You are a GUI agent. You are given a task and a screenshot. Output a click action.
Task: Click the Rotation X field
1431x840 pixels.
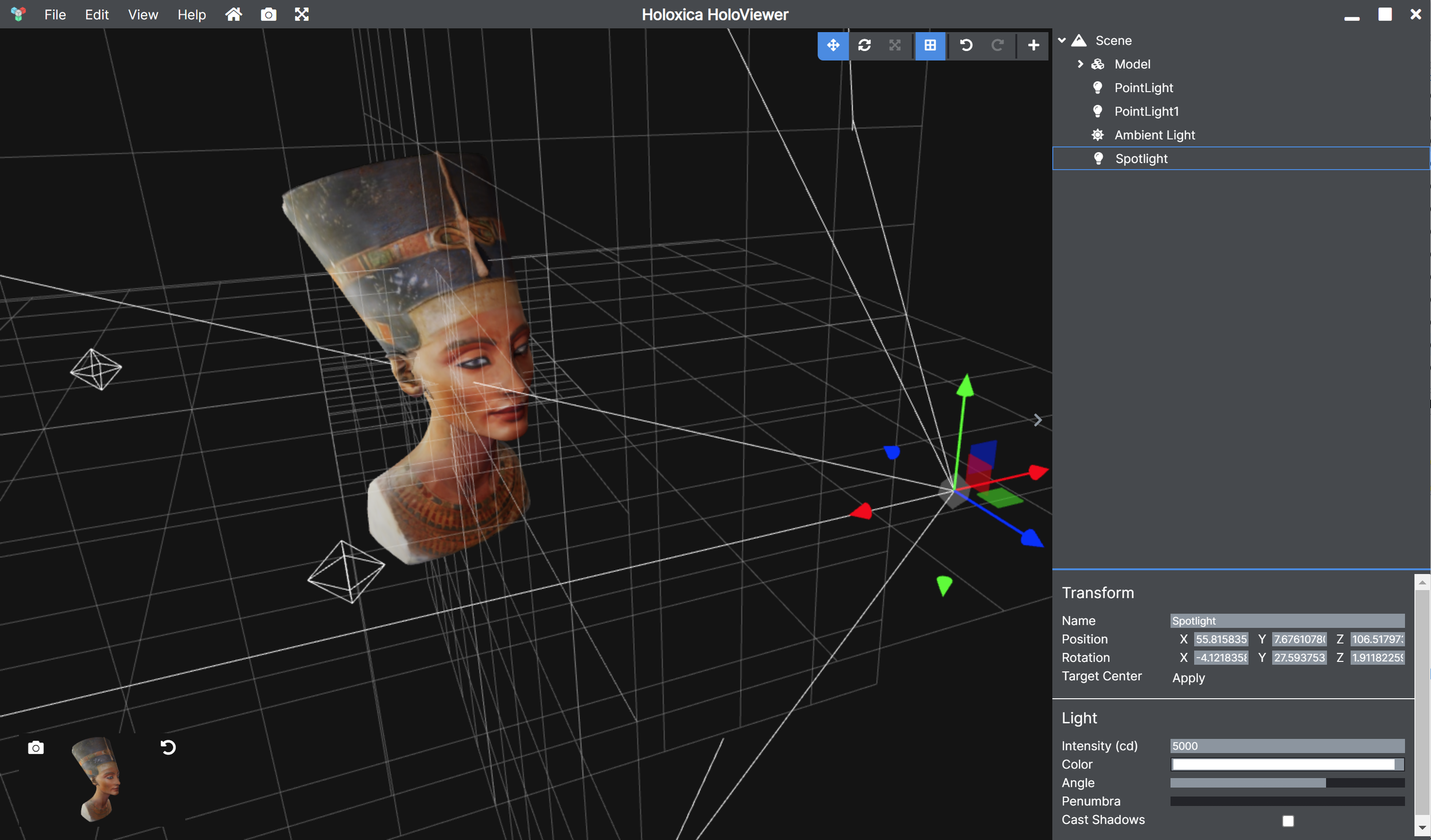coord(1221,657)
